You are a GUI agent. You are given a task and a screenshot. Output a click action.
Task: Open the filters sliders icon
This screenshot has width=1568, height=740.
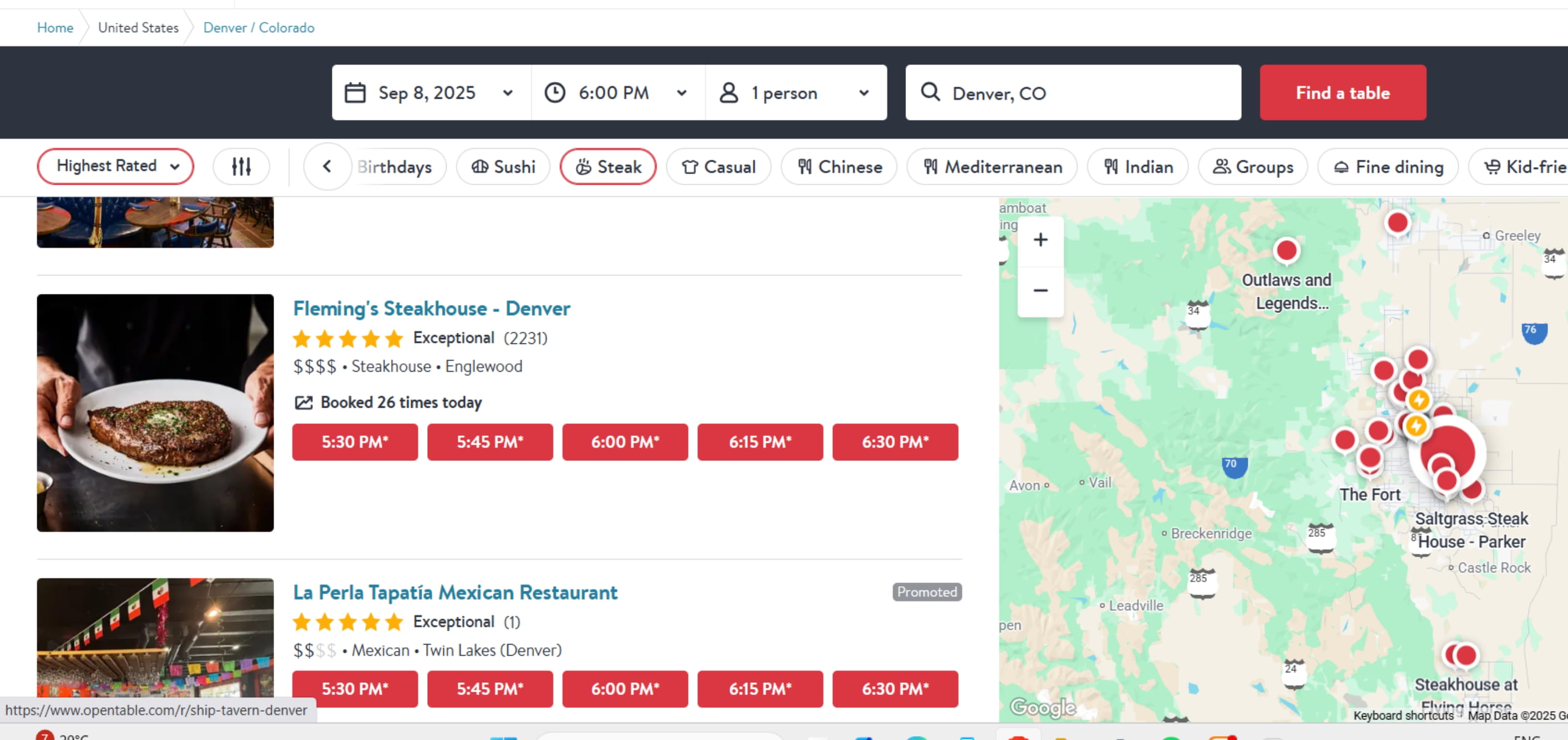point(241,166)
